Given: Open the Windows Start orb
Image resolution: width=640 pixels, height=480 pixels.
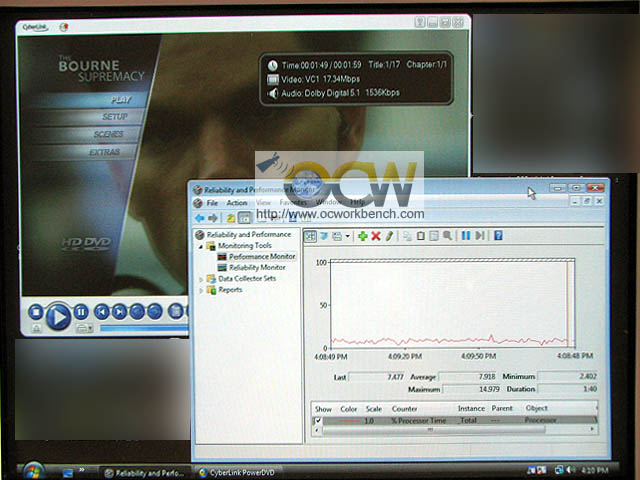Looking at the screenshot, I should [33, 471].
